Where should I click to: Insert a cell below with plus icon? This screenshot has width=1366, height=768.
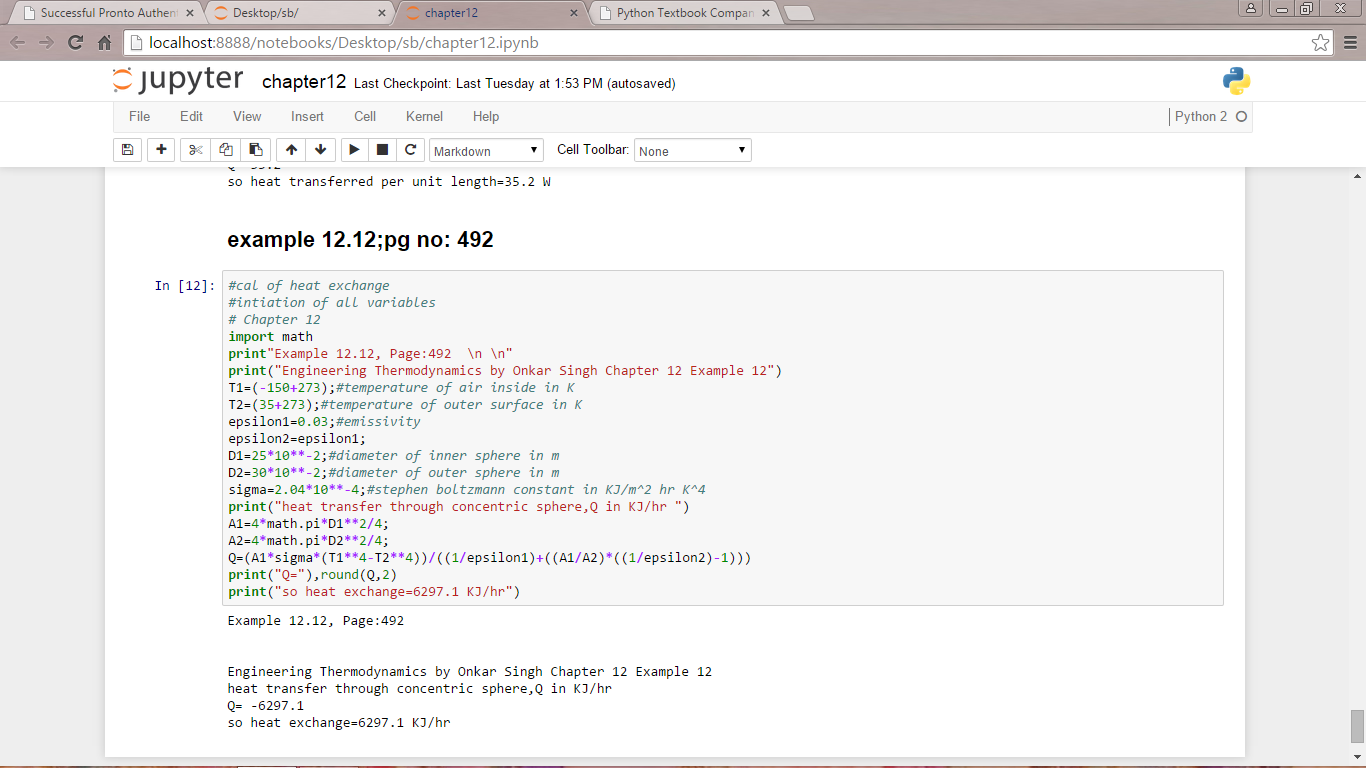pyautogui.click(x=161, y=150)
